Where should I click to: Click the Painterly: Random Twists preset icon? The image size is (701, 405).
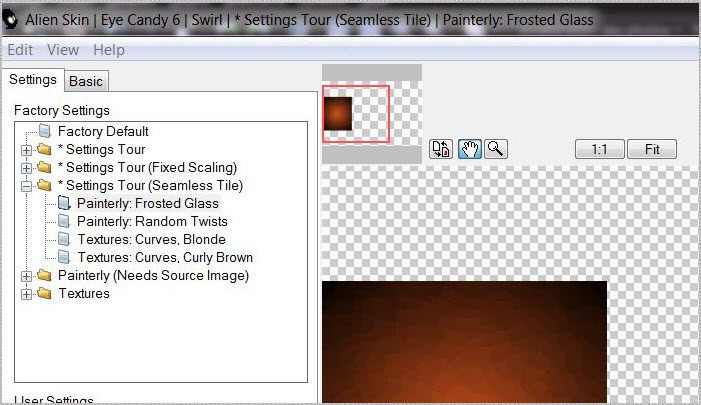pyautogui.click(x=64, y=221)
